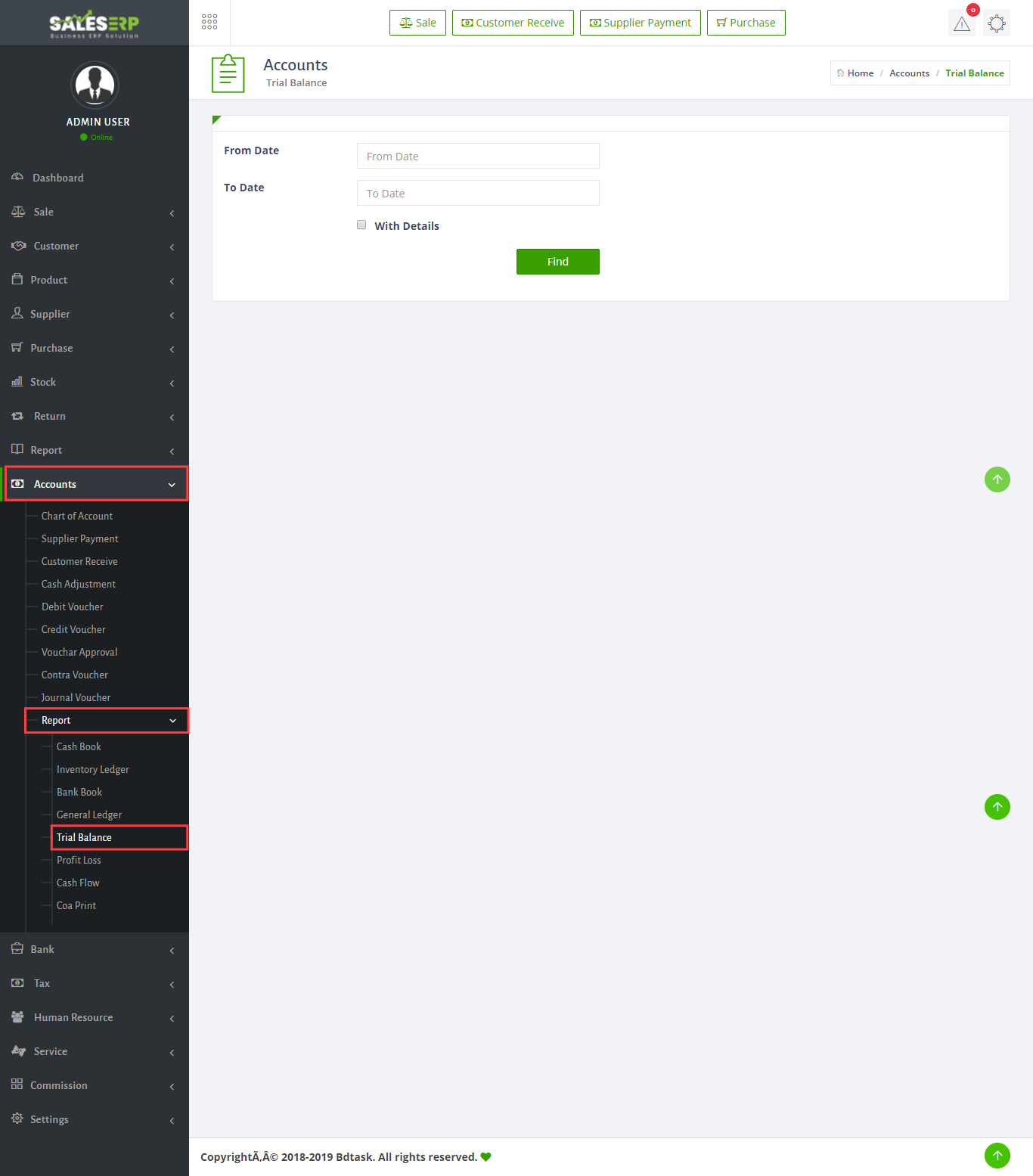Click the settings gear icon at top right
The image size is (1033, 1176).
(x=997, y=23)
